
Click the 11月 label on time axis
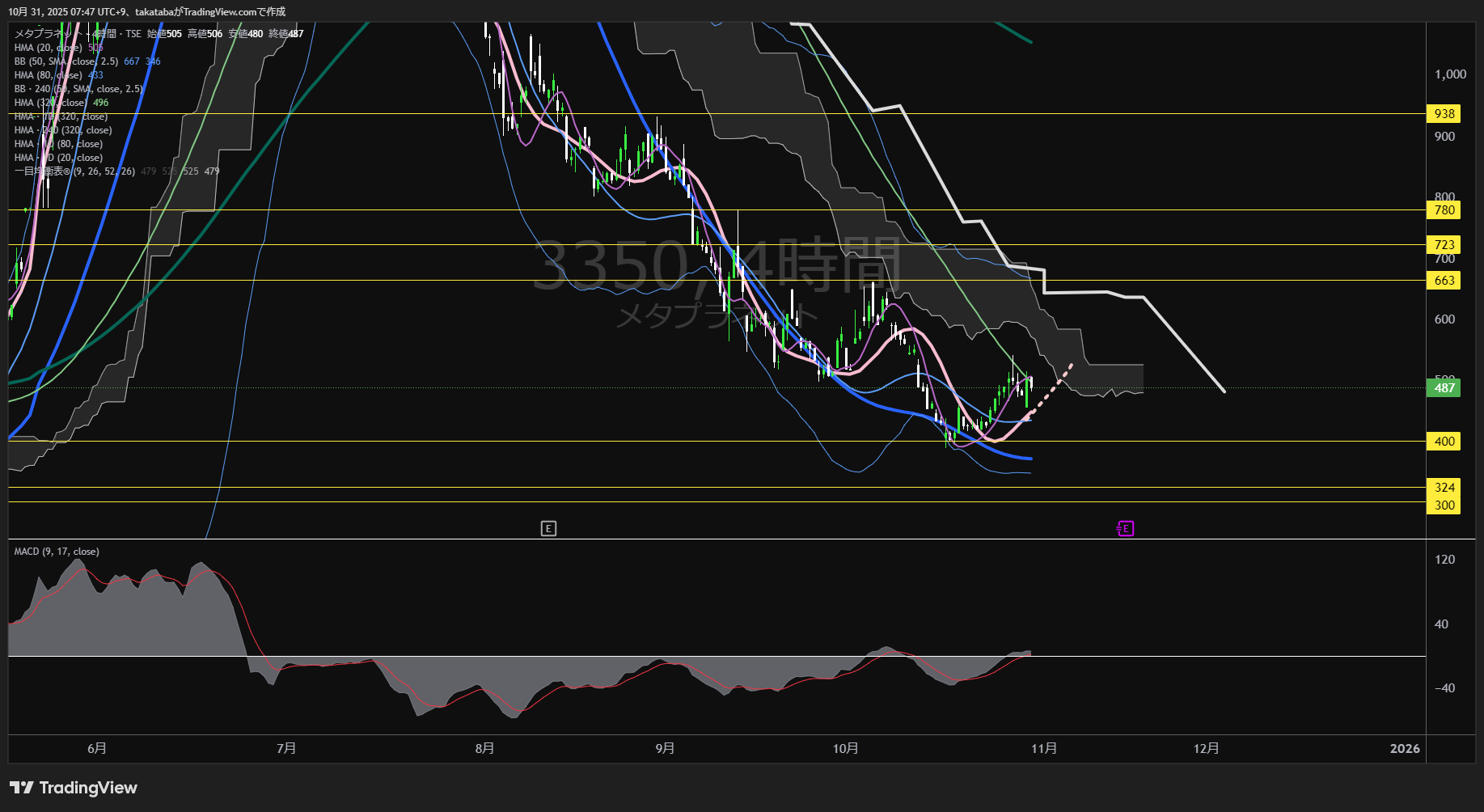pos(1044,749)
